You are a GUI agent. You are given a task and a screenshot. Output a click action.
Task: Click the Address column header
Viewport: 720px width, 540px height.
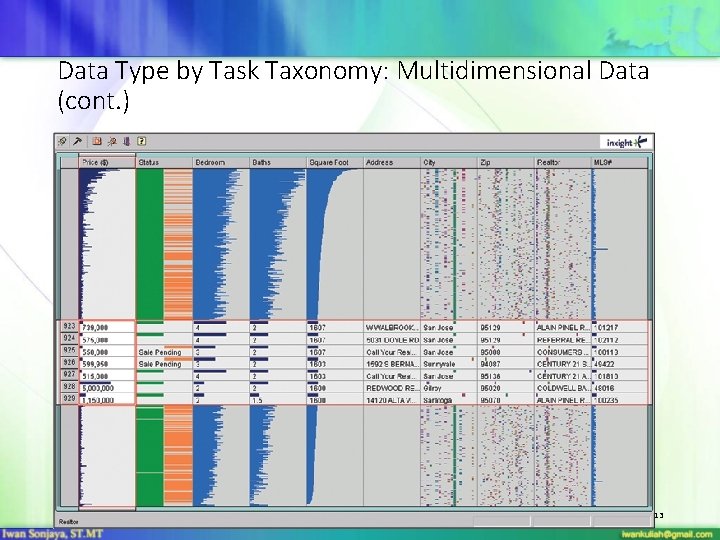[392, 162]
